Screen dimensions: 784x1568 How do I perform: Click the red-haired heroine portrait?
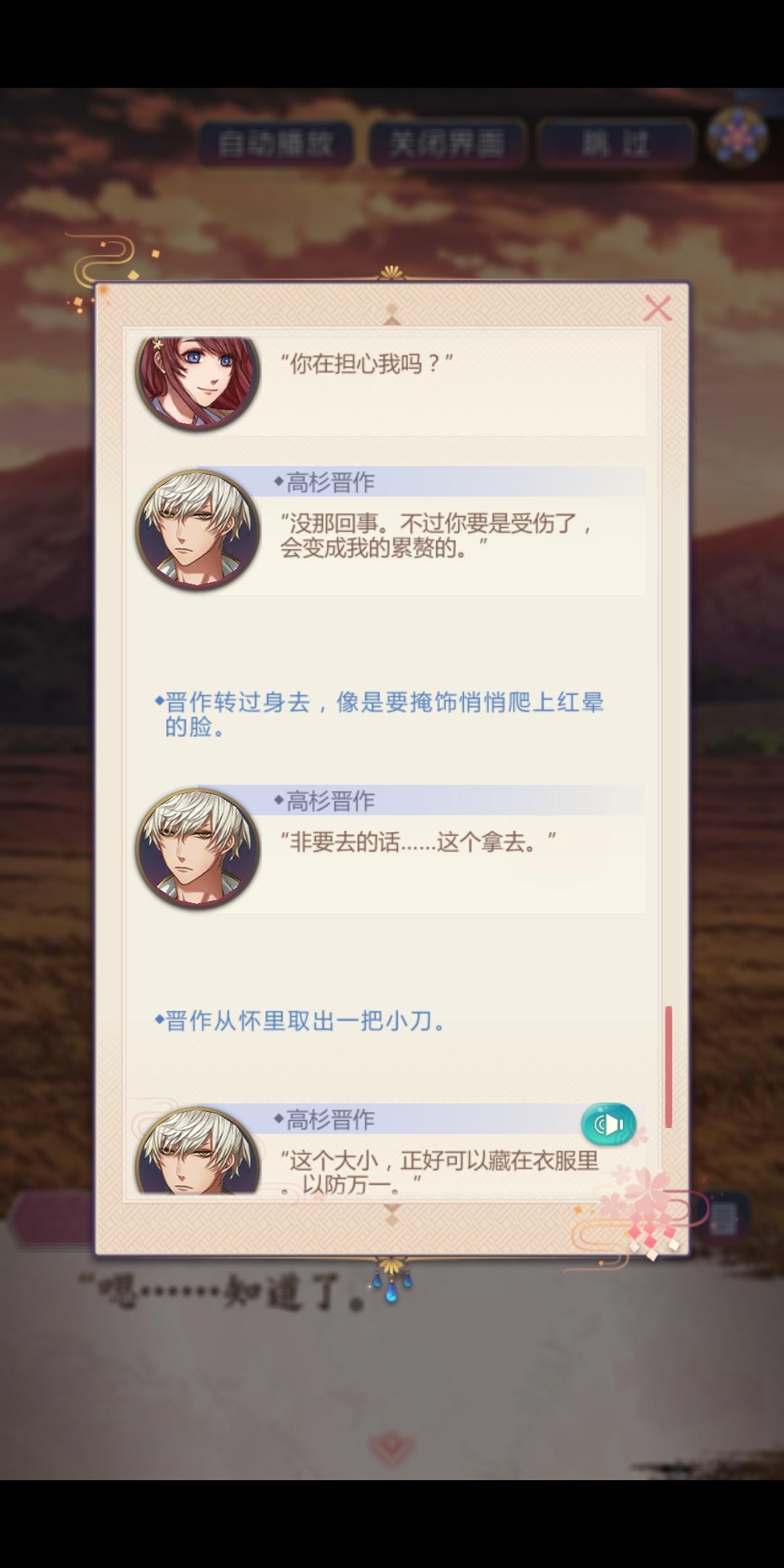tap(197, 383)
